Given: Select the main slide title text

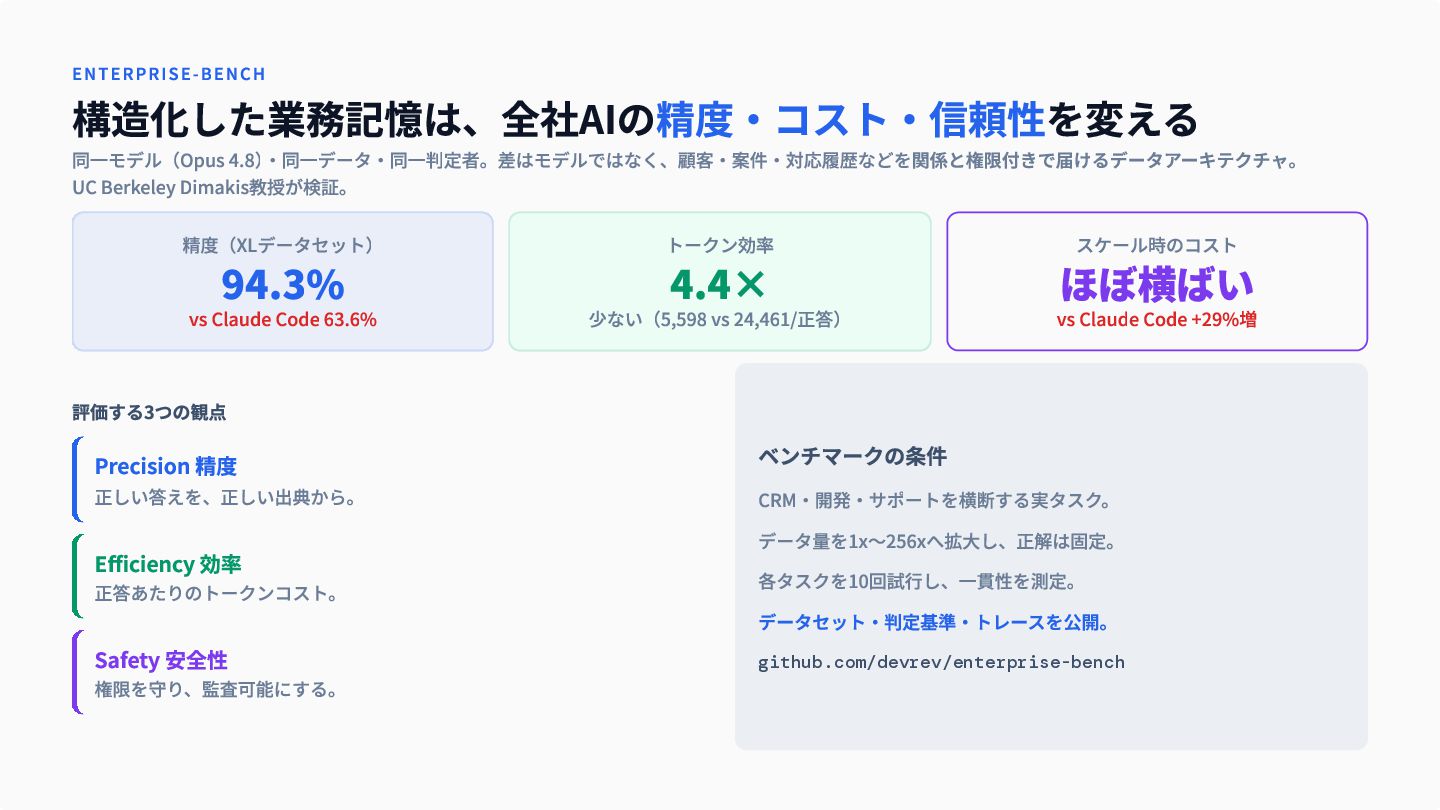Looking at the screenshot, I should tap(635, 120).
